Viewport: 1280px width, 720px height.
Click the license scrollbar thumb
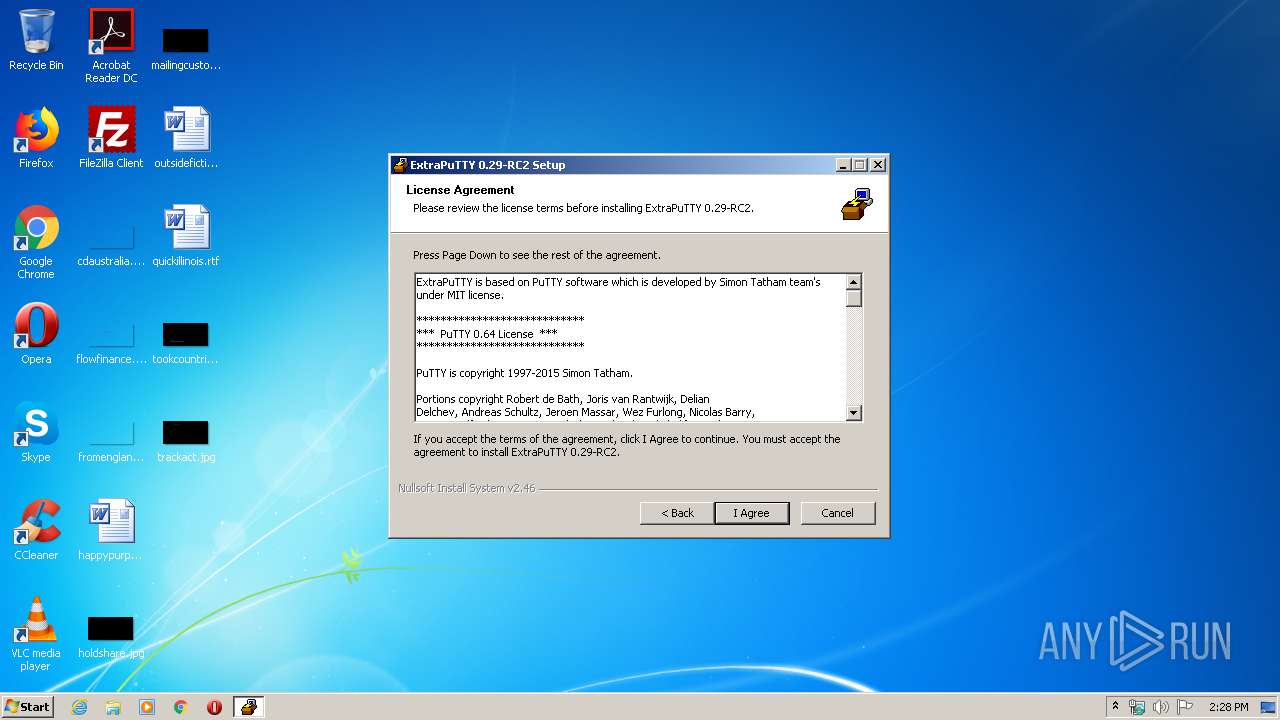click(853, 297)
